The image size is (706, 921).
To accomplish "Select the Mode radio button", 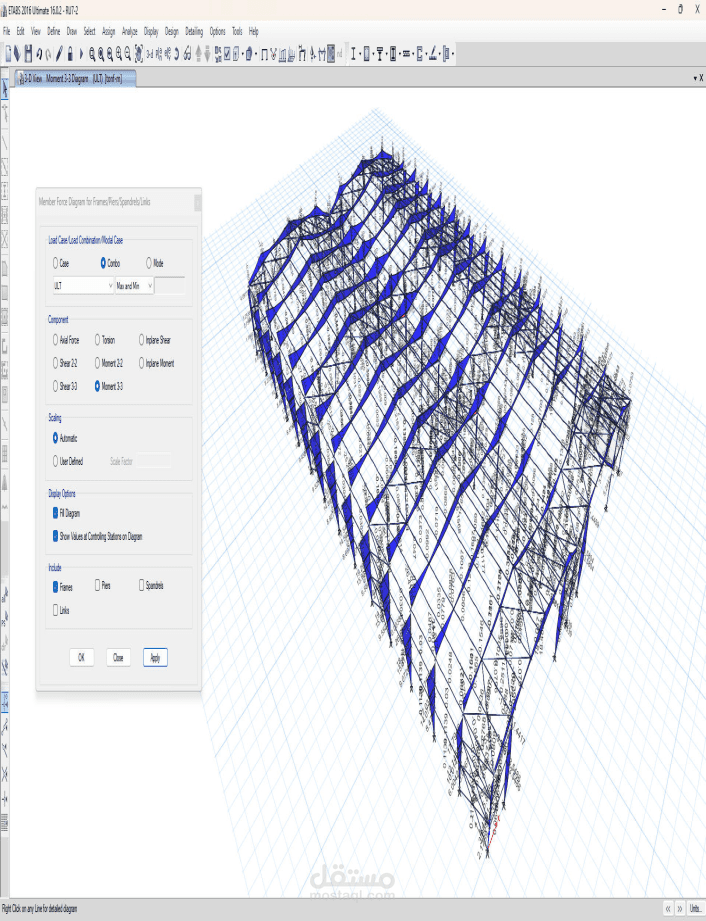I will 149,263.
